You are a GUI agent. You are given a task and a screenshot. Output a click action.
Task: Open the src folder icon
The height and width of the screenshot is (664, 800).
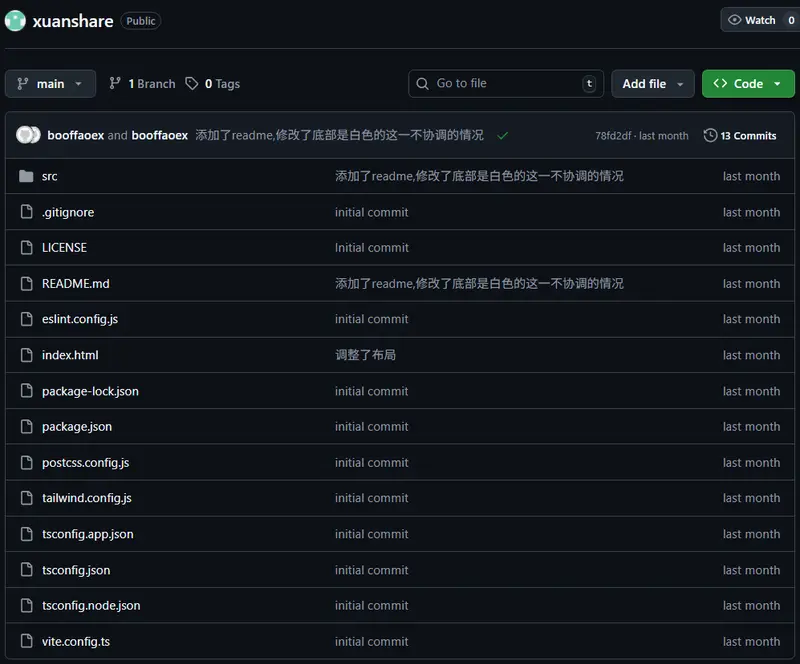(26, 176)
